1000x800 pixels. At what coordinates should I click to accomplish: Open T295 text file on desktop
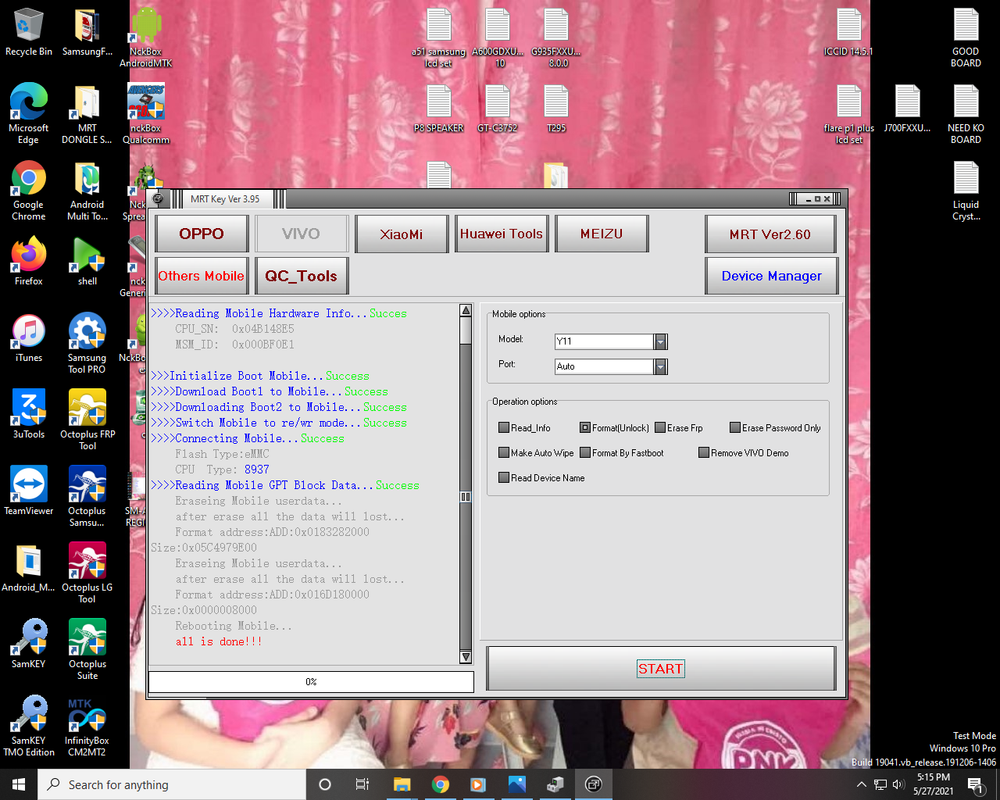pos(556,108)
